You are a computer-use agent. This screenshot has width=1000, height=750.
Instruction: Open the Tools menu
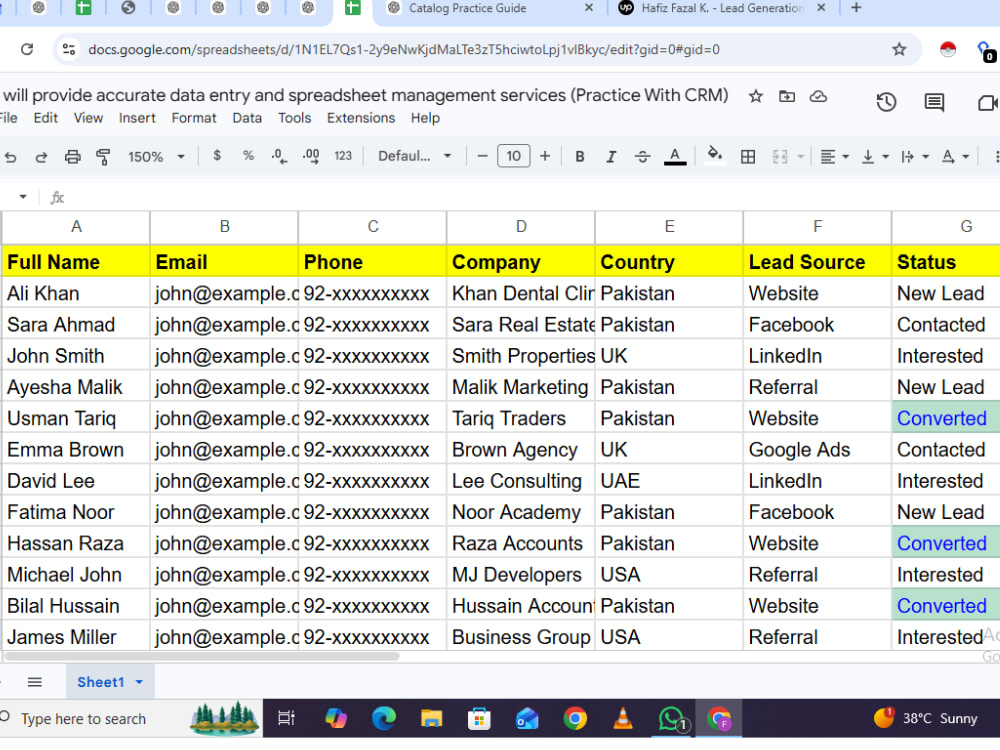[294, 118]
